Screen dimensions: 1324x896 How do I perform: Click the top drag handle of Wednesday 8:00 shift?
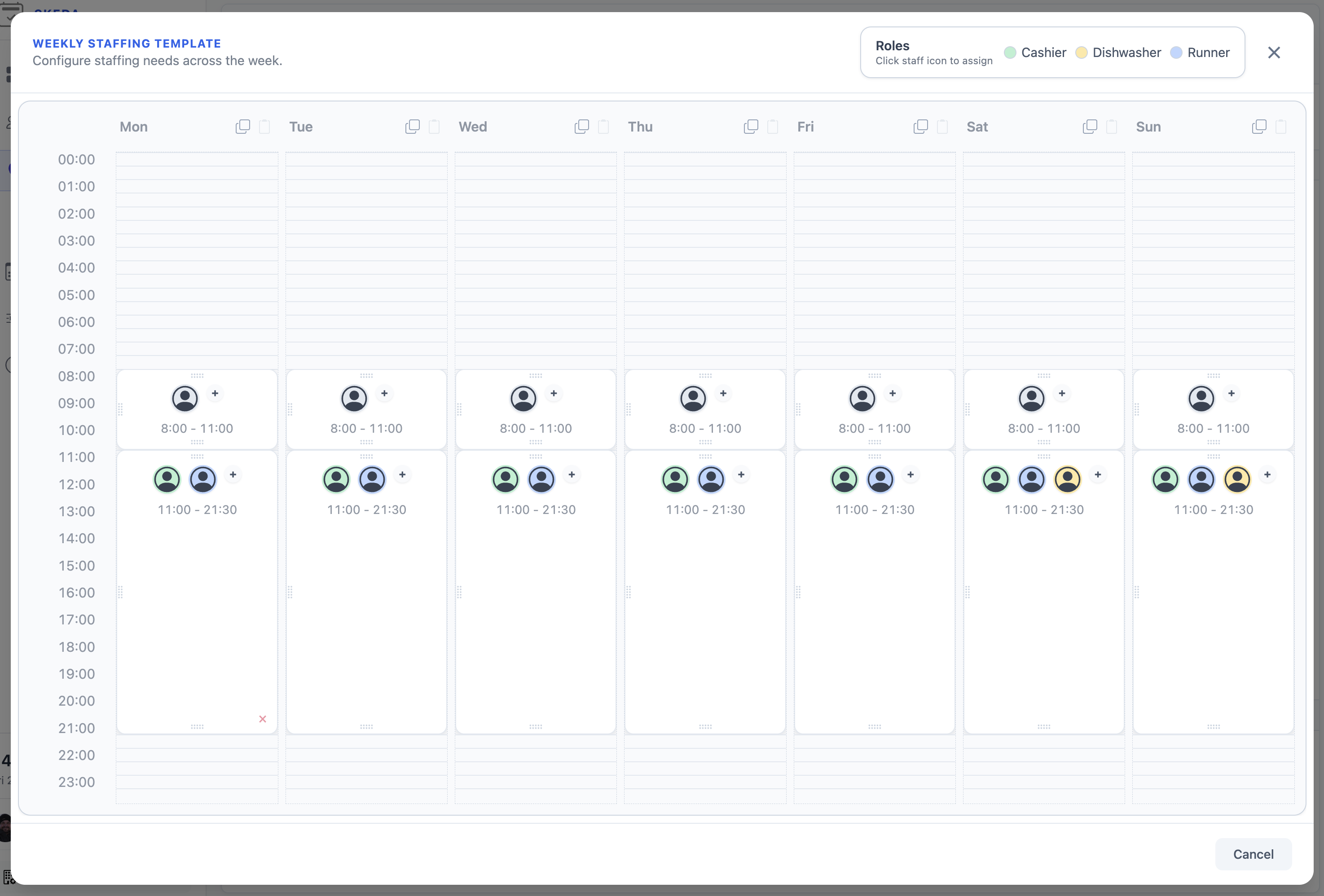(536, 376)
